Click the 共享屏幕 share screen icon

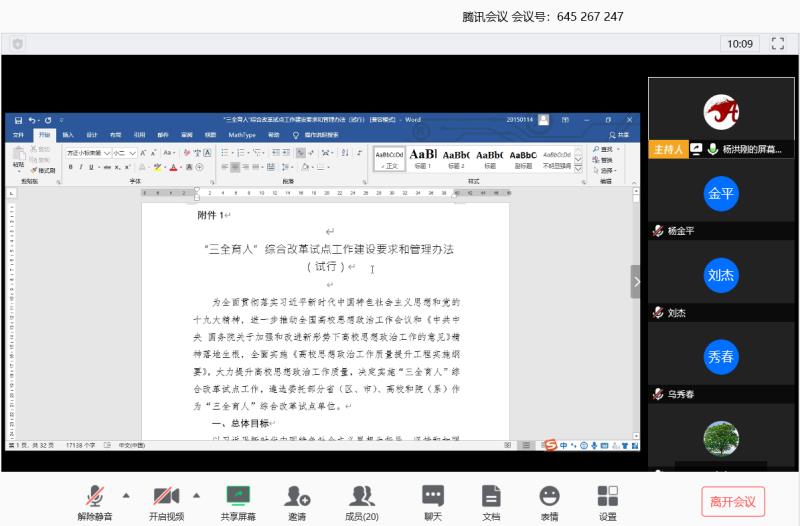[238, 496]
